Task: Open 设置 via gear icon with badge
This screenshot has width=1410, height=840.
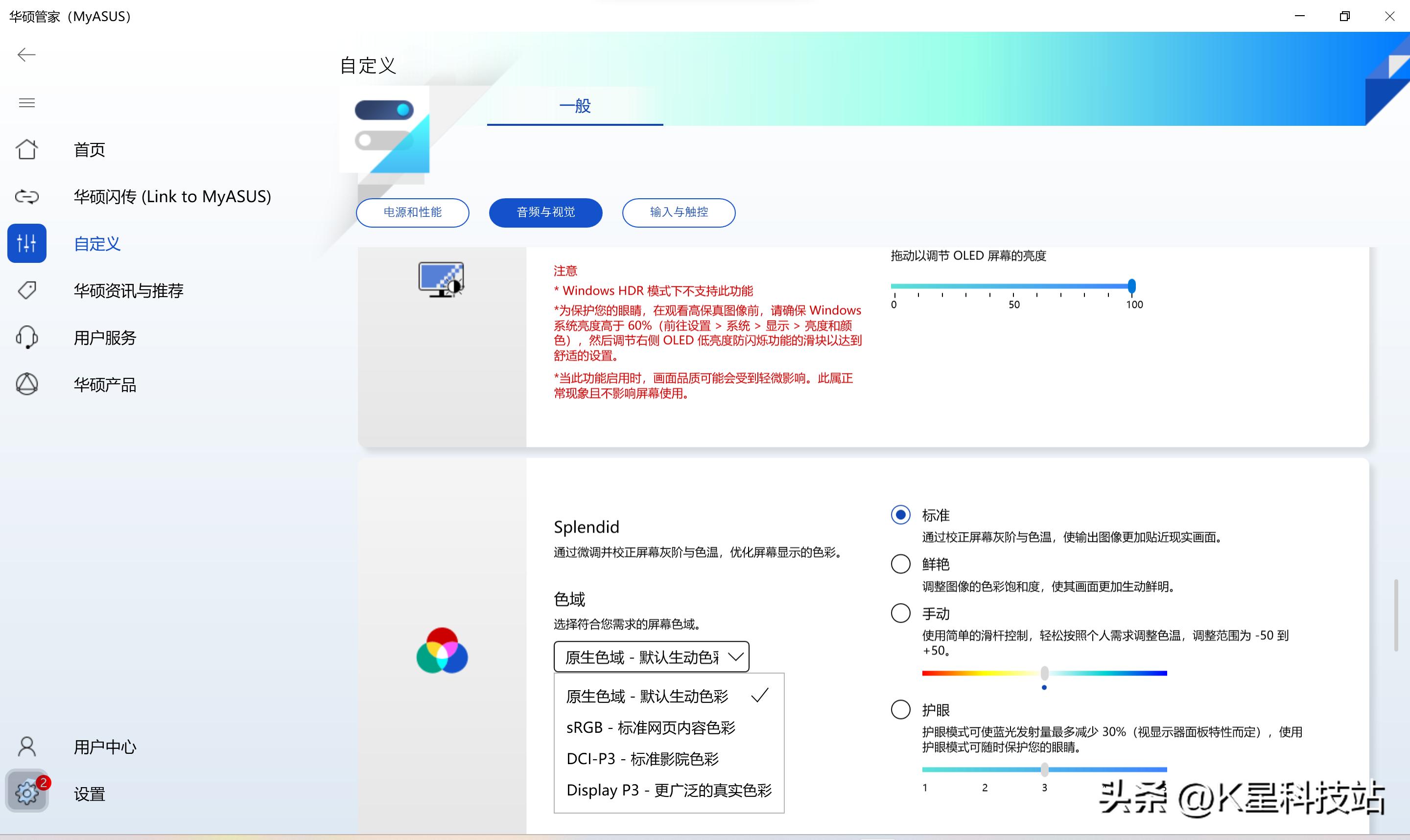Action: 26,793
